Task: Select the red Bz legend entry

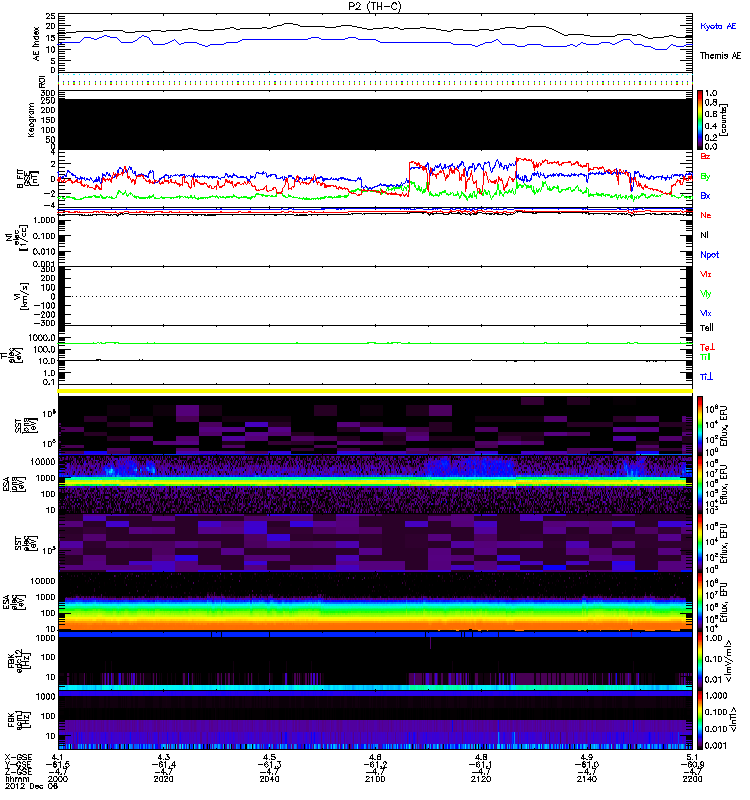Action: (705, 156)
